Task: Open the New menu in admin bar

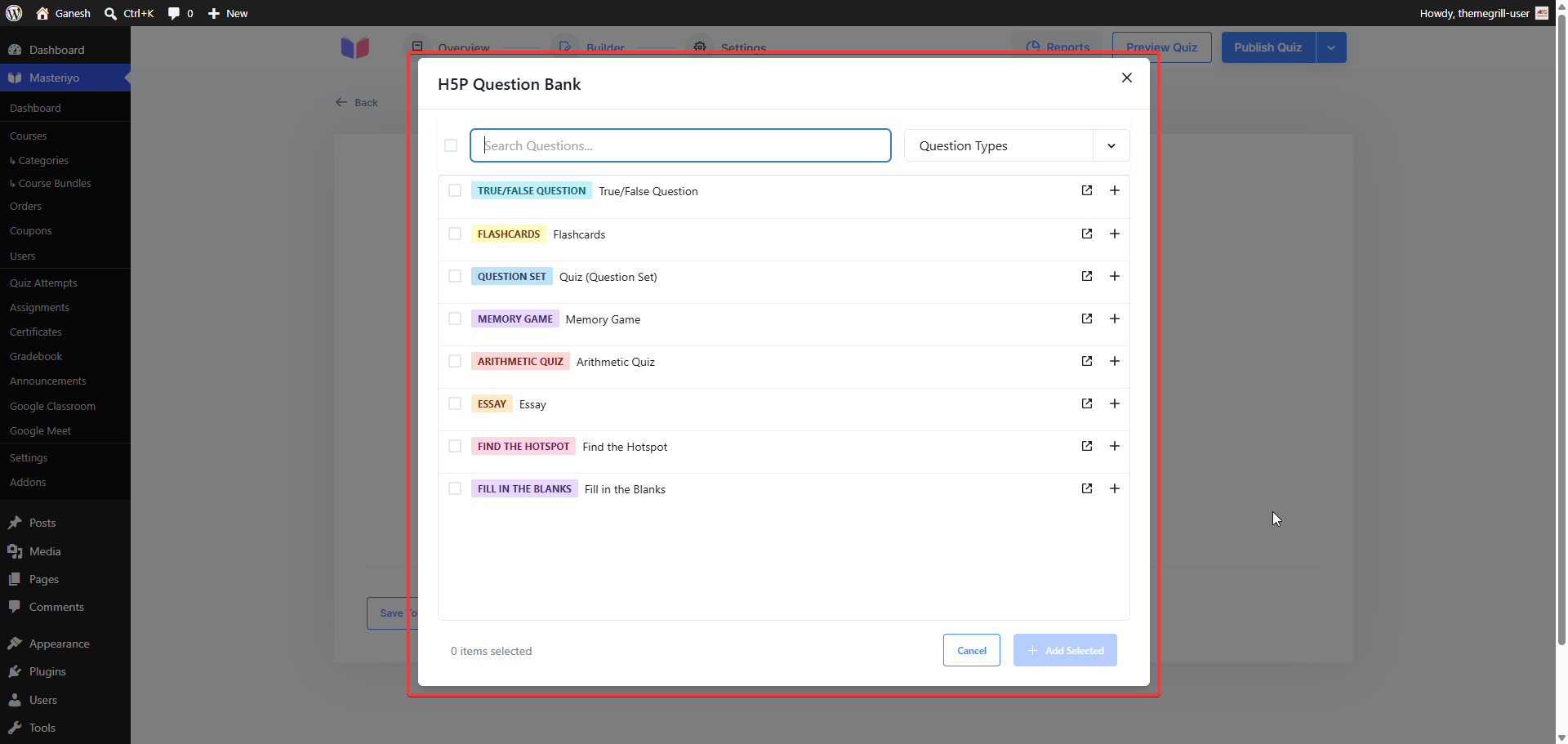Action: (x=228, y=13)
